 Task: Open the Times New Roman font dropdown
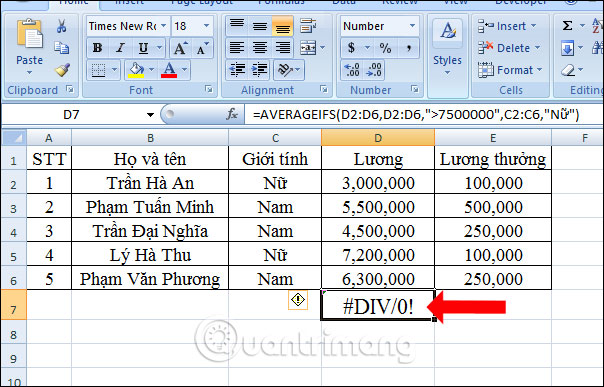(x=164, y=26)
